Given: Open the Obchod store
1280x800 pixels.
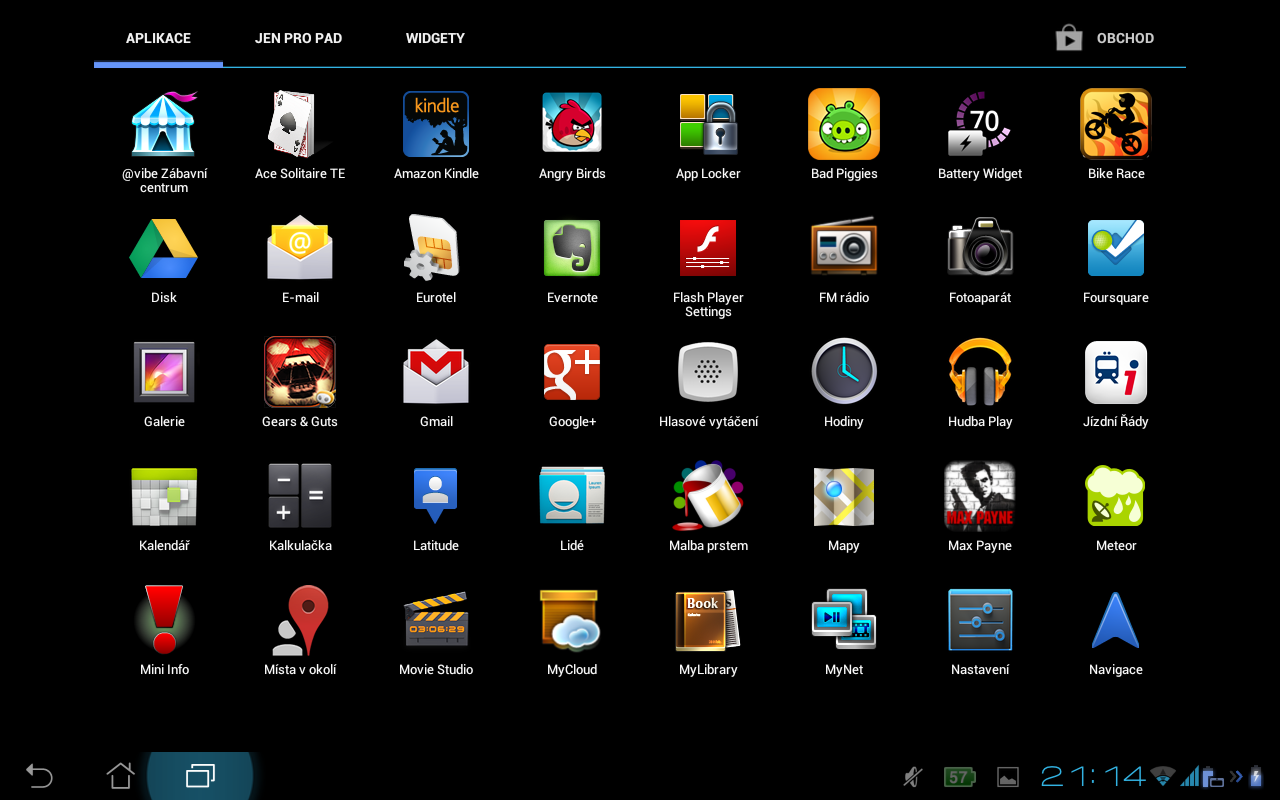Looking at the screenshot, I should tap(1105, 38).
